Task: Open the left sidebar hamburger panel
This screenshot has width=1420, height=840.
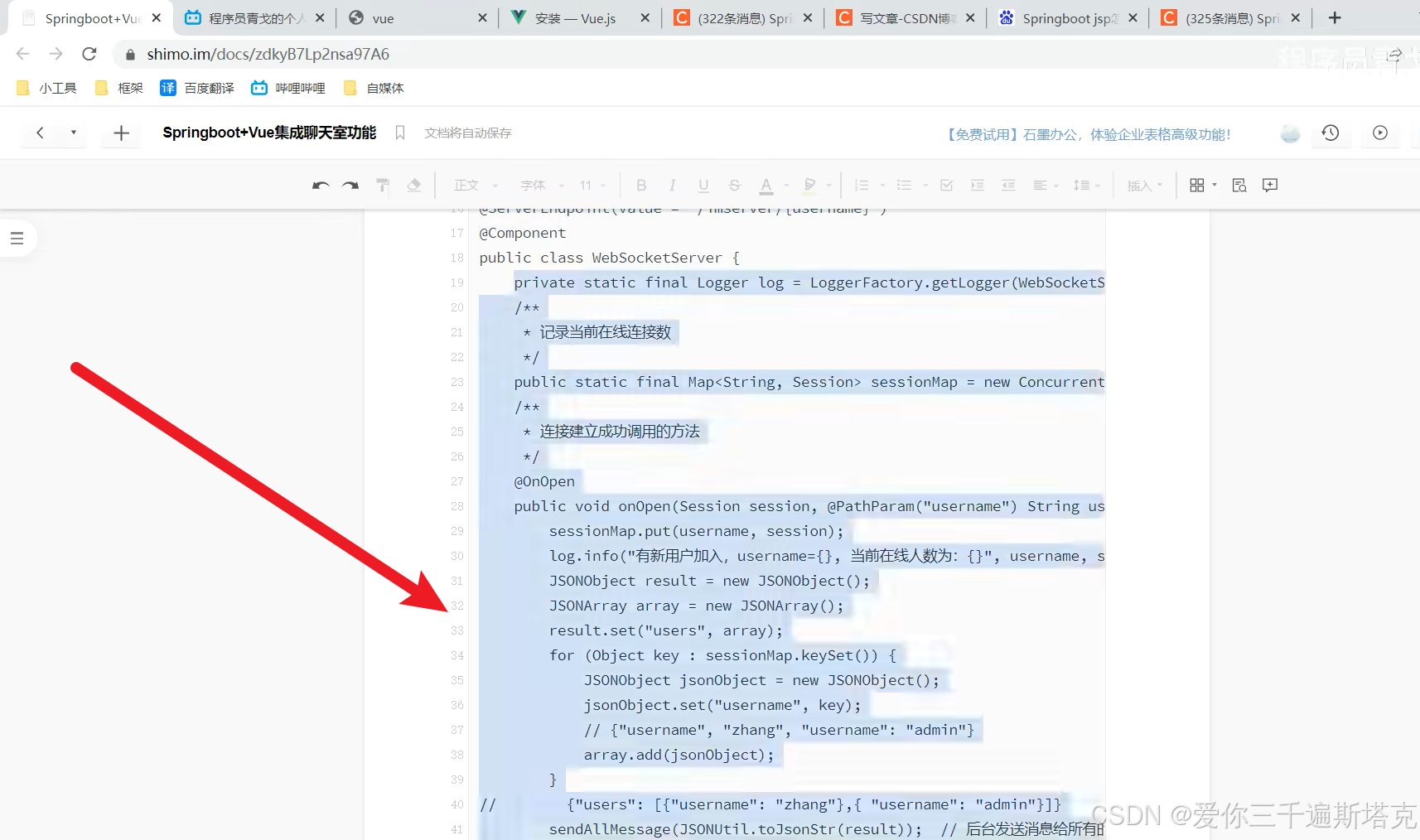Action: point(17,238)
